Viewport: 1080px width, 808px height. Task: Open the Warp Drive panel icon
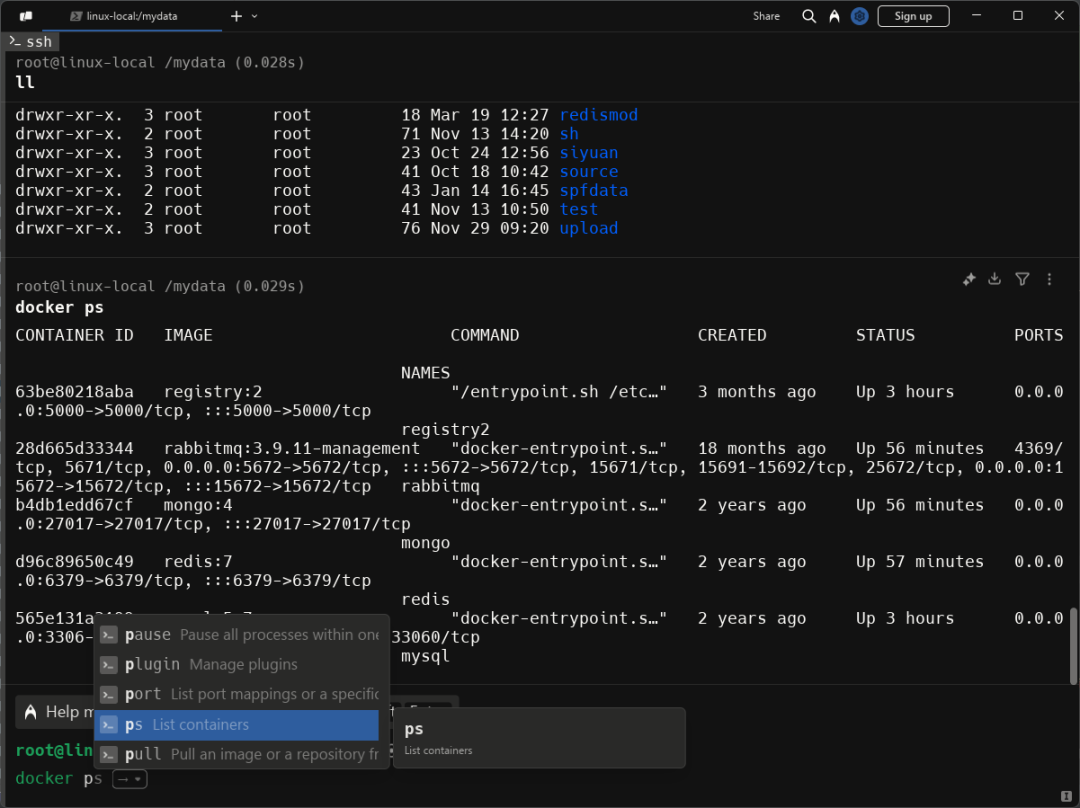[x=26, y=16]
